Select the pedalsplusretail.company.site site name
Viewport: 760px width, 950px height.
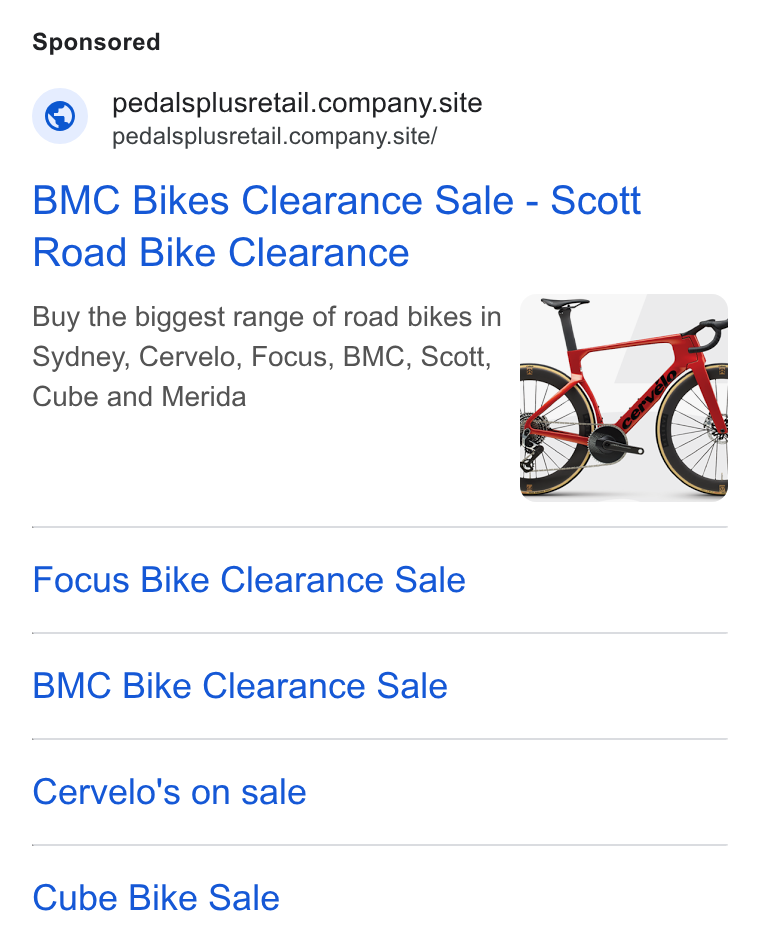[297, 102]
